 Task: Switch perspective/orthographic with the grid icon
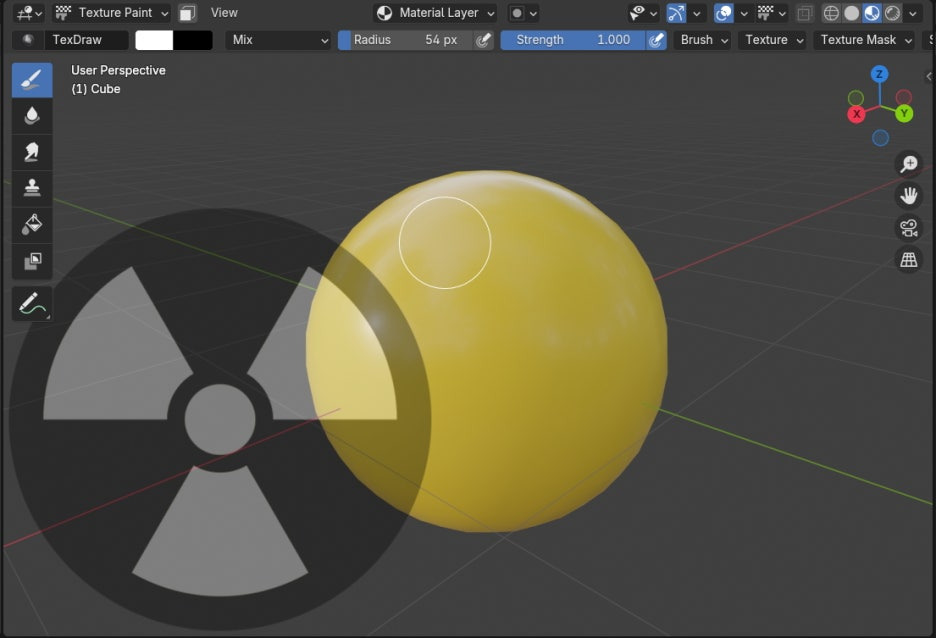(909, 260)
